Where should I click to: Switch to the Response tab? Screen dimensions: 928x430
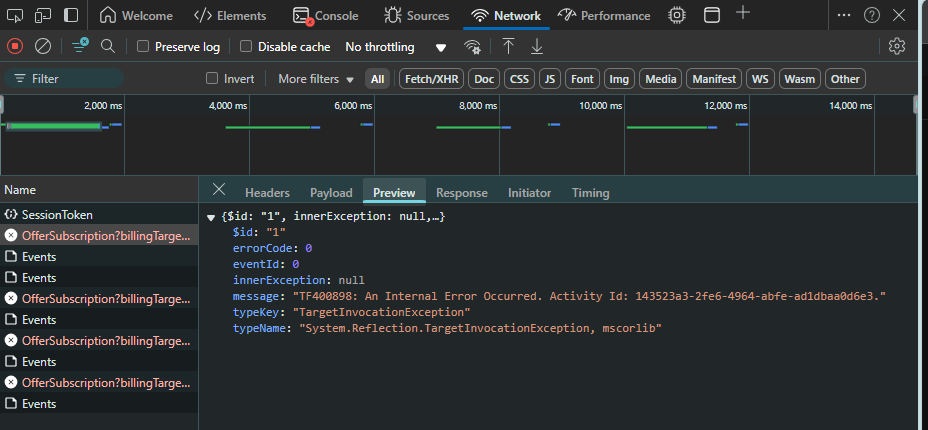pos(462,193)
